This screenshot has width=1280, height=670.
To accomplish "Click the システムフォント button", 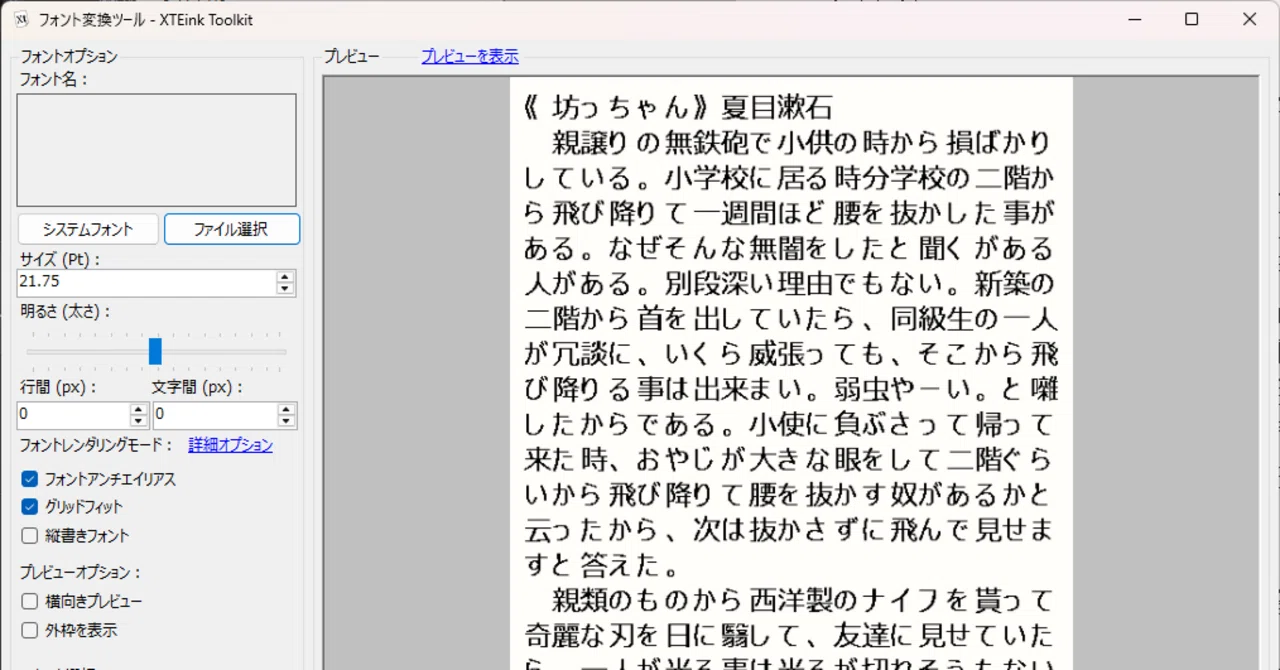I will [88, 229].
